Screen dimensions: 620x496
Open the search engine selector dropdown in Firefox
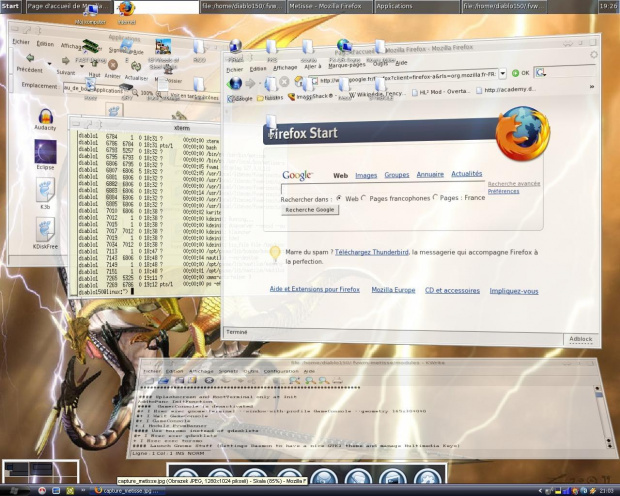point(541,72)
